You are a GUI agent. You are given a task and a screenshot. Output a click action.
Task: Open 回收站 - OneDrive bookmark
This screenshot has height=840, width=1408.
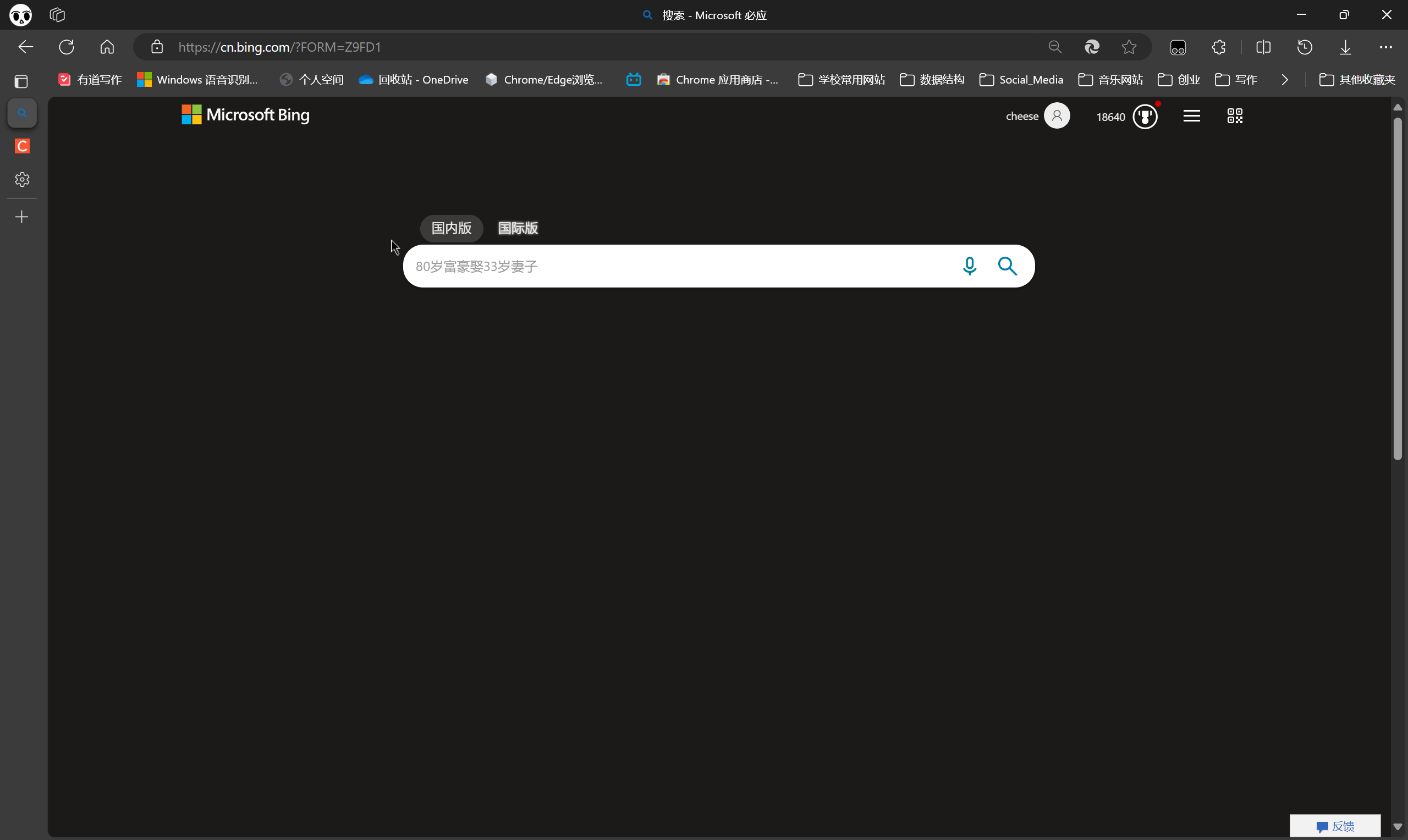point(414,80)
